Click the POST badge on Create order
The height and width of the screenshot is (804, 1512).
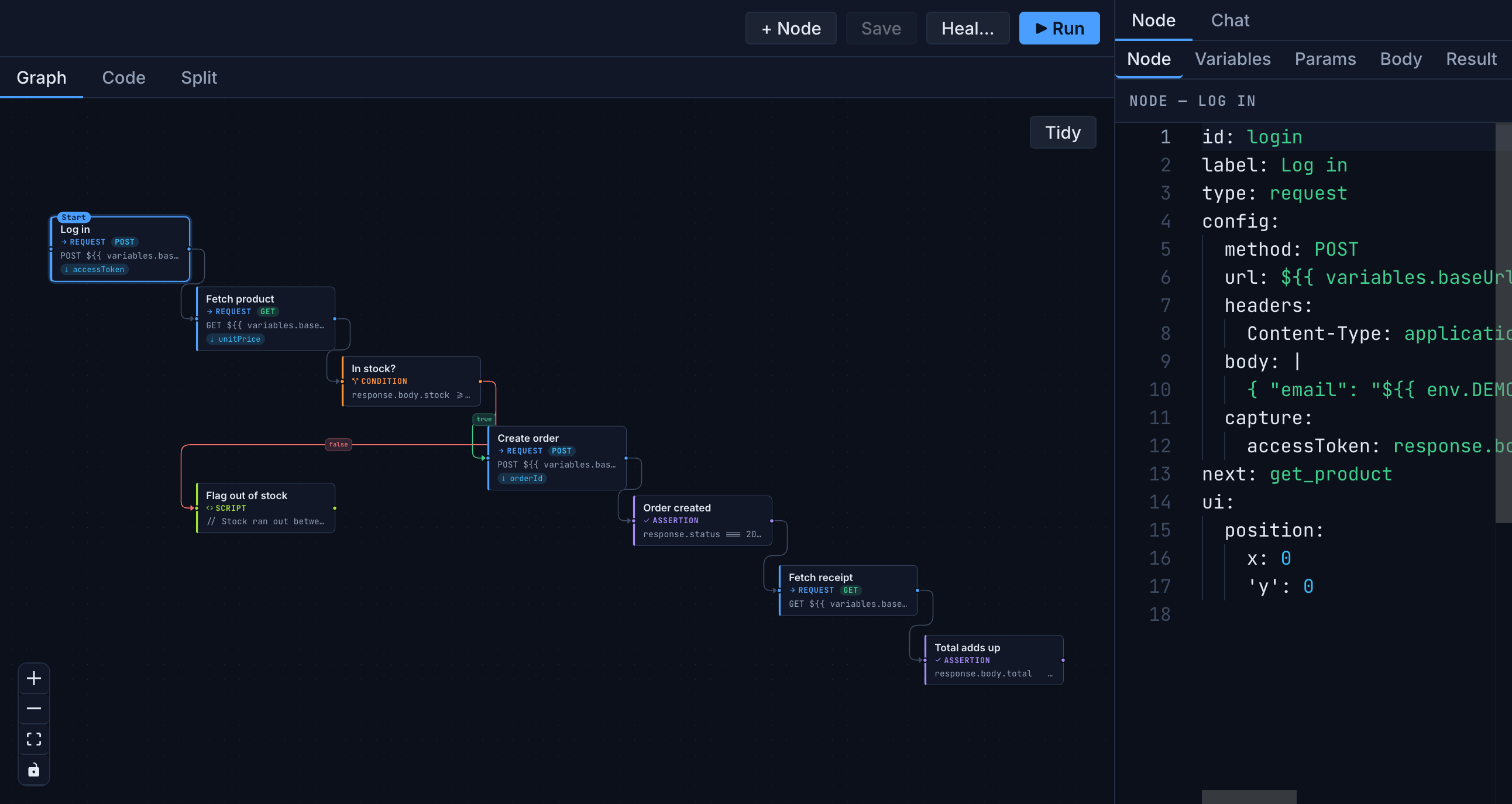[562, 451]
